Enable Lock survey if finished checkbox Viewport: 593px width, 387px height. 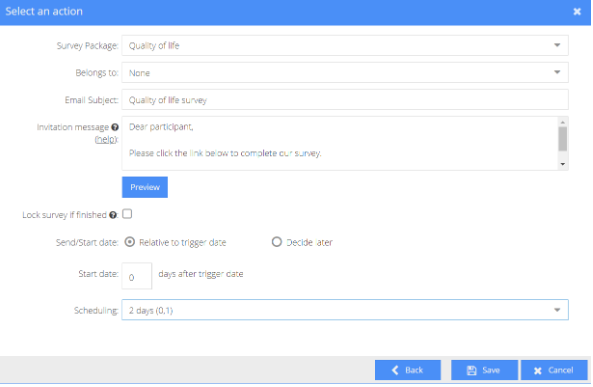[x=127, y=214]
